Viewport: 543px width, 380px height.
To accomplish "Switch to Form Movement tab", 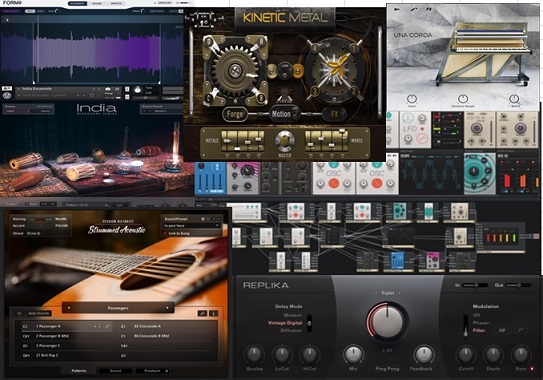I will pos(77,3).
